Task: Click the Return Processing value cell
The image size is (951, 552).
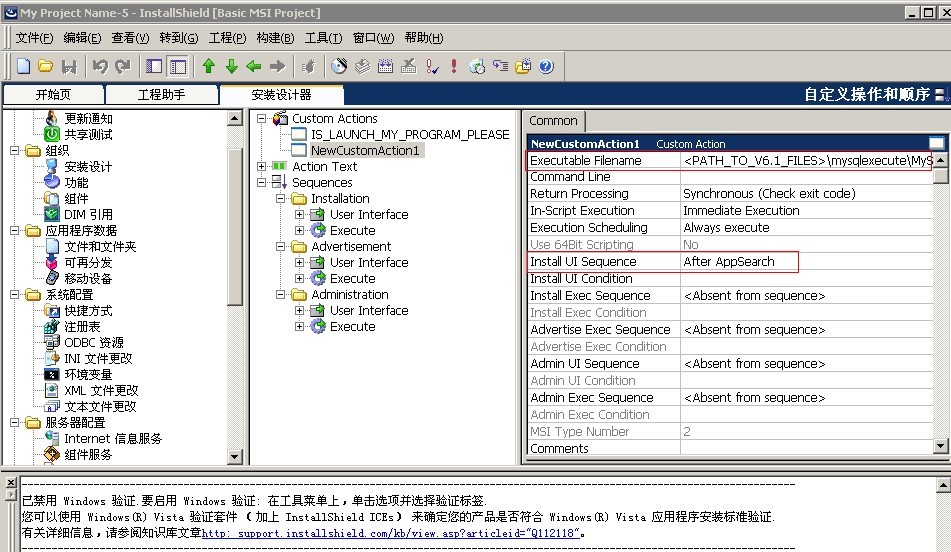Action: point(807,194)
